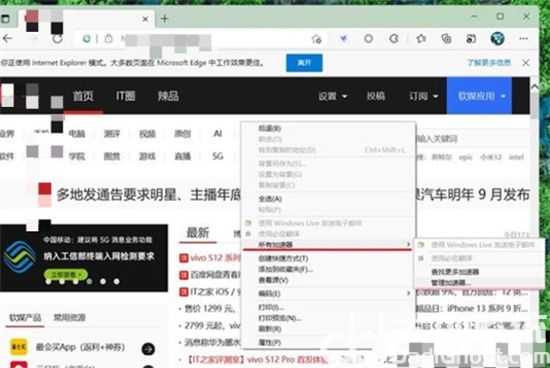This screenshot has height=368, width=550.
Task: Open the 游戏 category link
Action: [147, 156]
